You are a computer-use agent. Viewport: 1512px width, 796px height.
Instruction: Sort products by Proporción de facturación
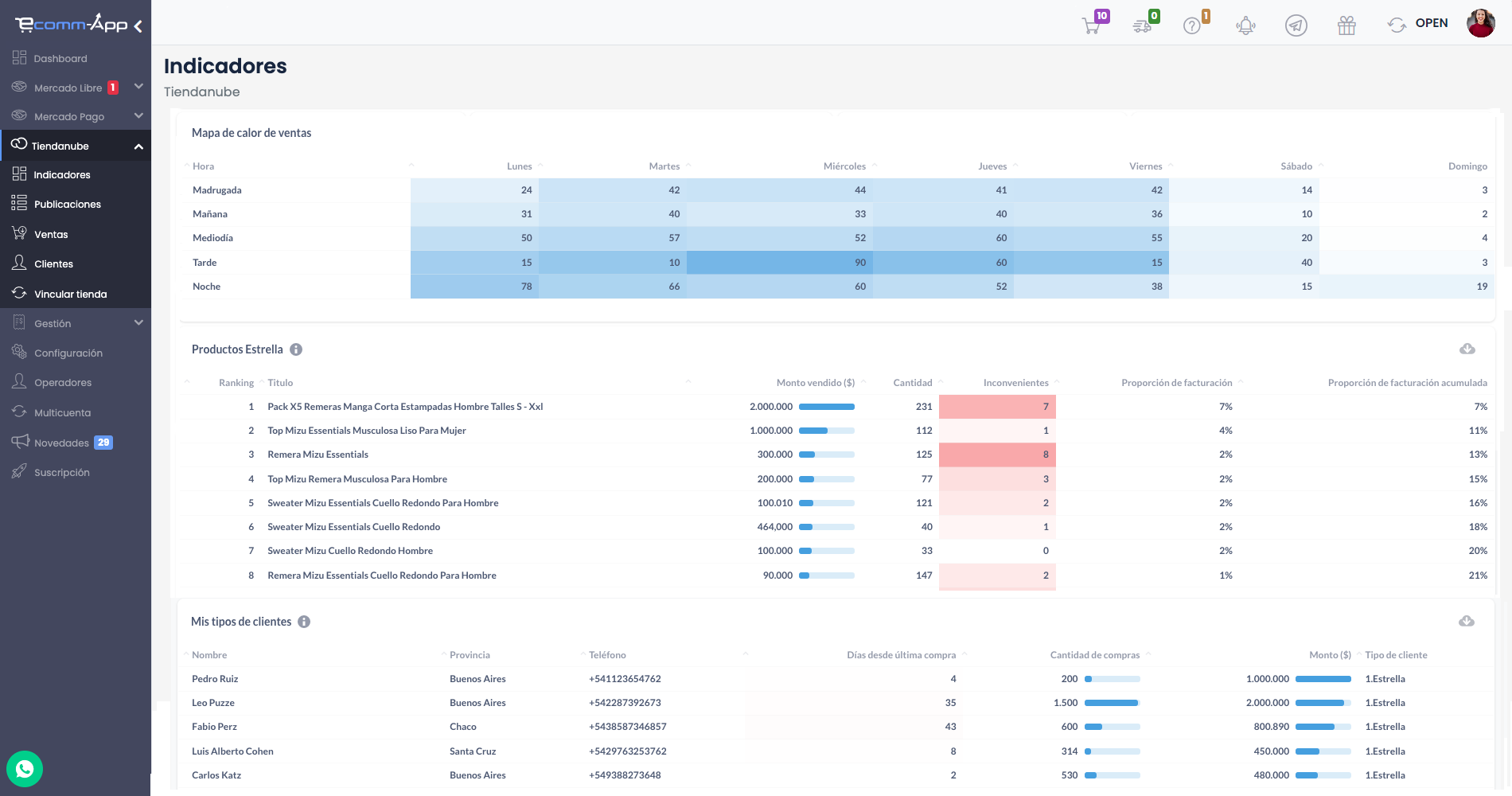(1177, 383)
